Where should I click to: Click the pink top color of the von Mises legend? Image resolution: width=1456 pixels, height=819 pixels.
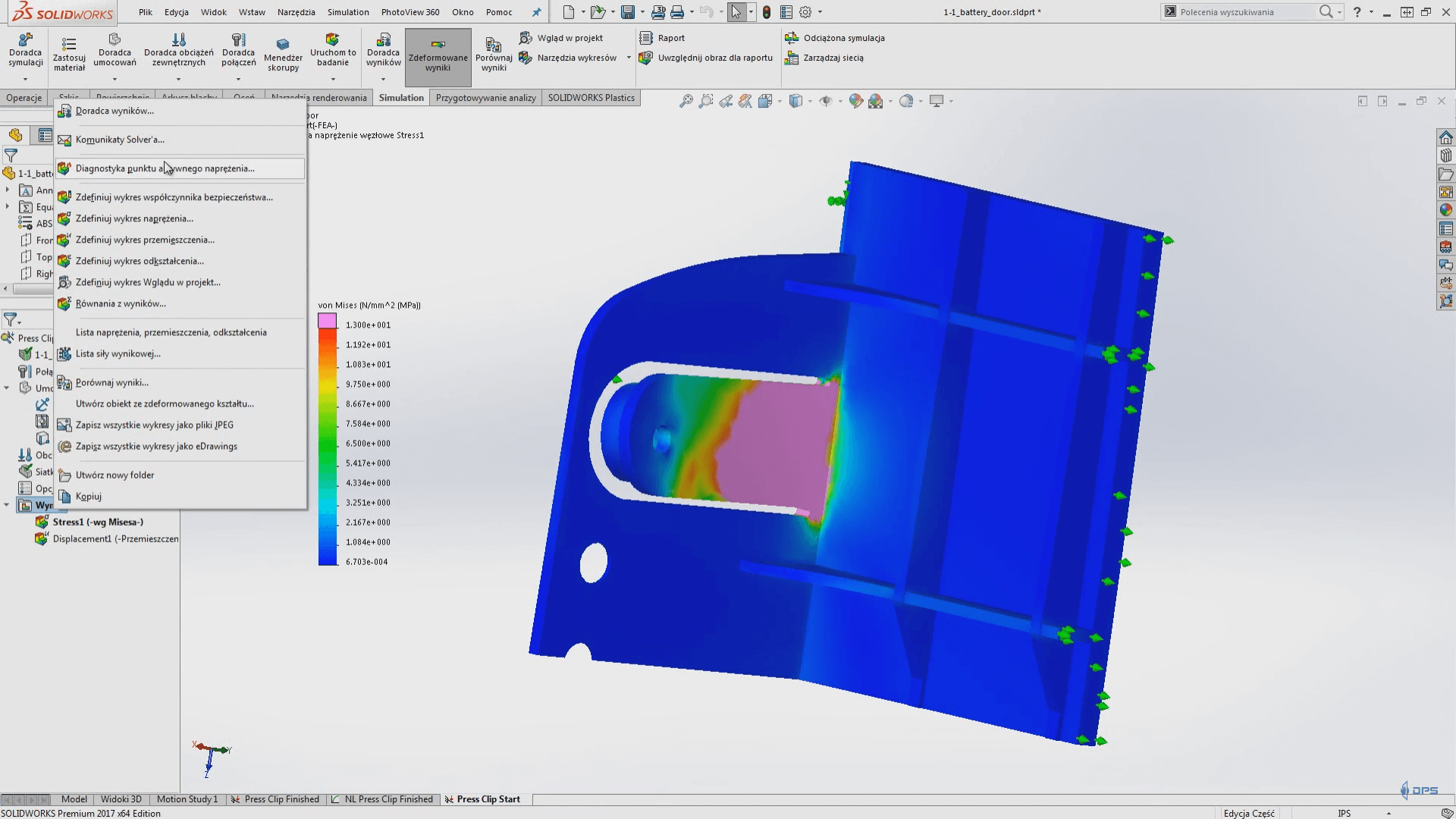328,321
